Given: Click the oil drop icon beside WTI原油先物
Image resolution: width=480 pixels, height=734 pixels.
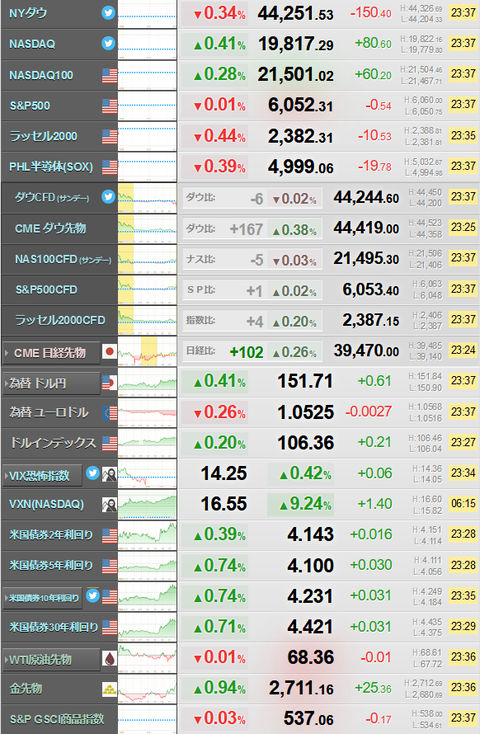Looking at the screenshot, I should (x=110, y=659).
